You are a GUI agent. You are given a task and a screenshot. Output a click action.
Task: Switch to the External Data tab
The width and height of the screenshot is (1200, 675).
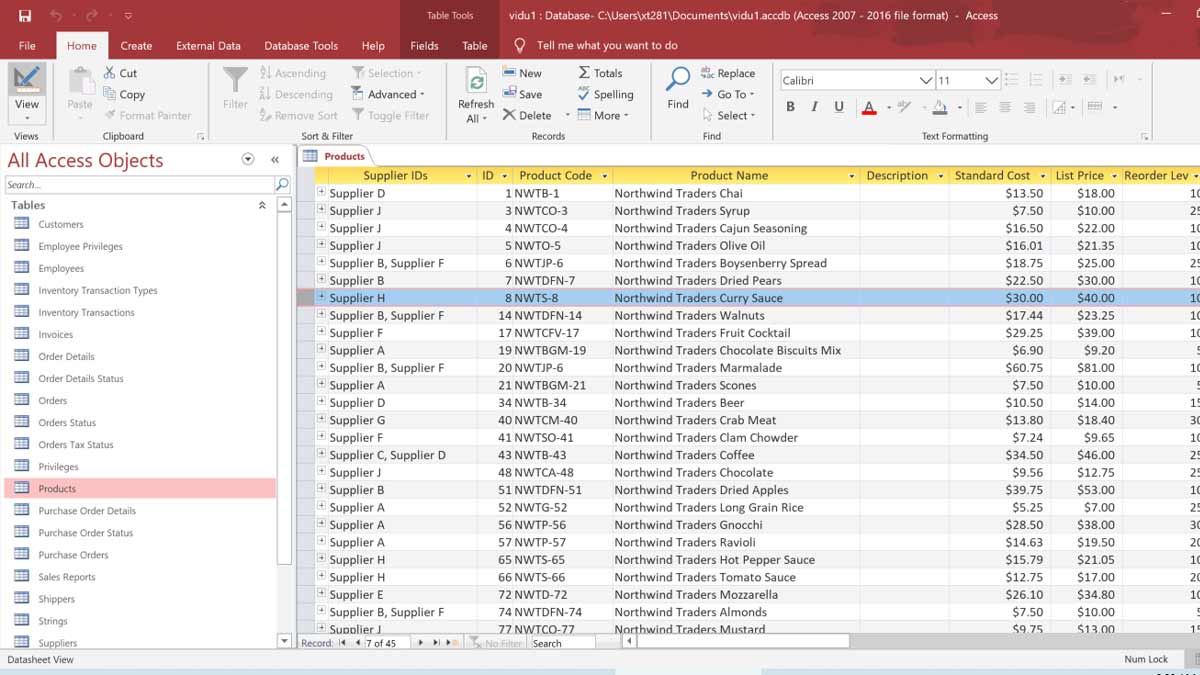208,45
